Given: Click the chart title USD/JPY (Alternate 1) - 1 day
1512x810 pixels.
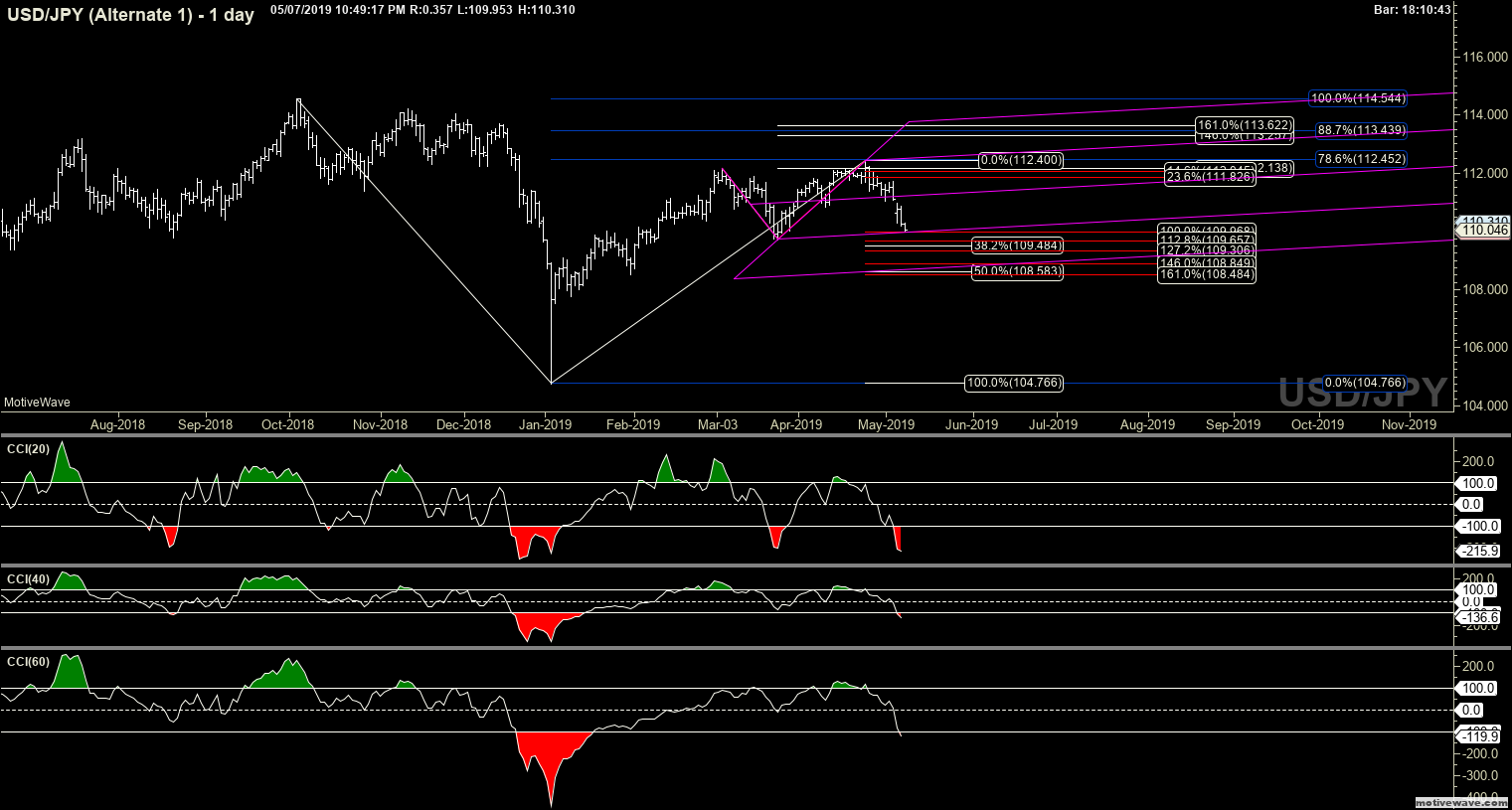Looking at the screenshot, I should point(128,14).
